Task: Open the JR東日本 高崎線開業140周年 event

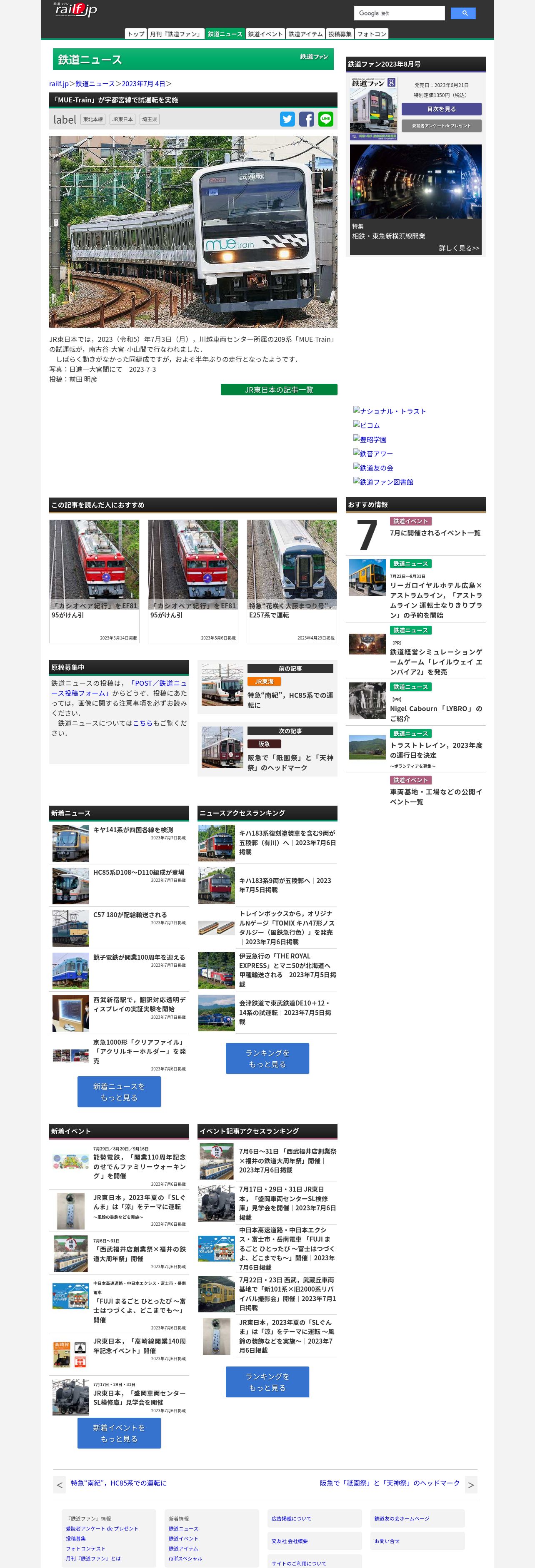Action: click(x=140, y=1346)
